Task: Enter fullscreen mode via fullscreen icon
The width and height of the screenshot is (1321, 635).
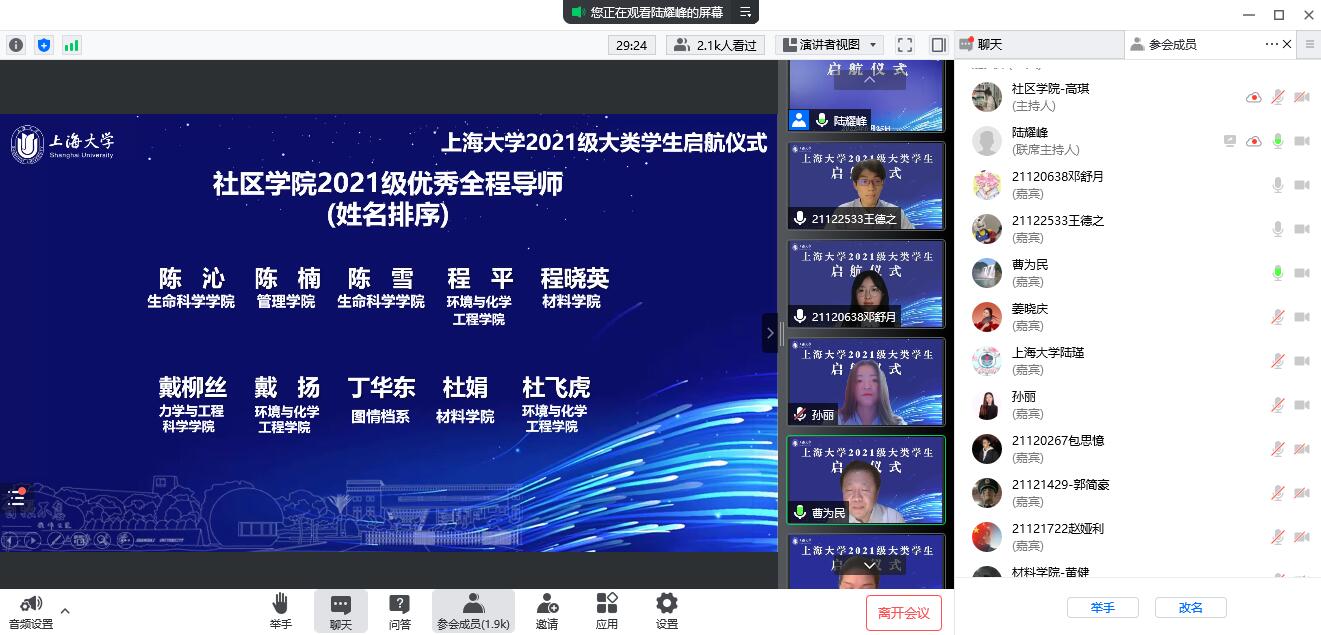Action: pos(905,45)
